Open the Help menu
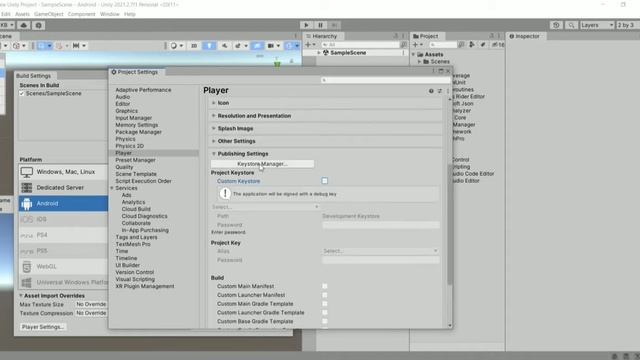640x360 pixels. 130,14
